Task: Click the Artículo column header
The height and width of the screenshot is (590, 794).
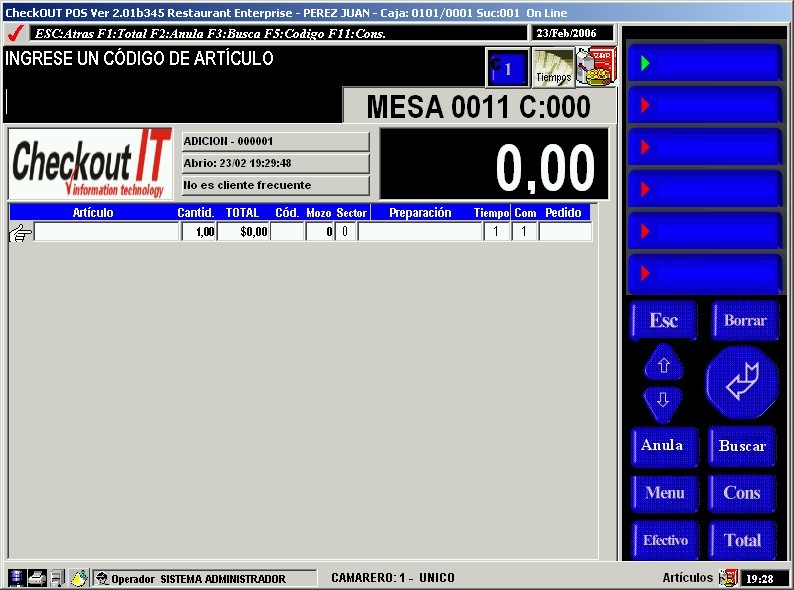Action: [x=93, y=213]
